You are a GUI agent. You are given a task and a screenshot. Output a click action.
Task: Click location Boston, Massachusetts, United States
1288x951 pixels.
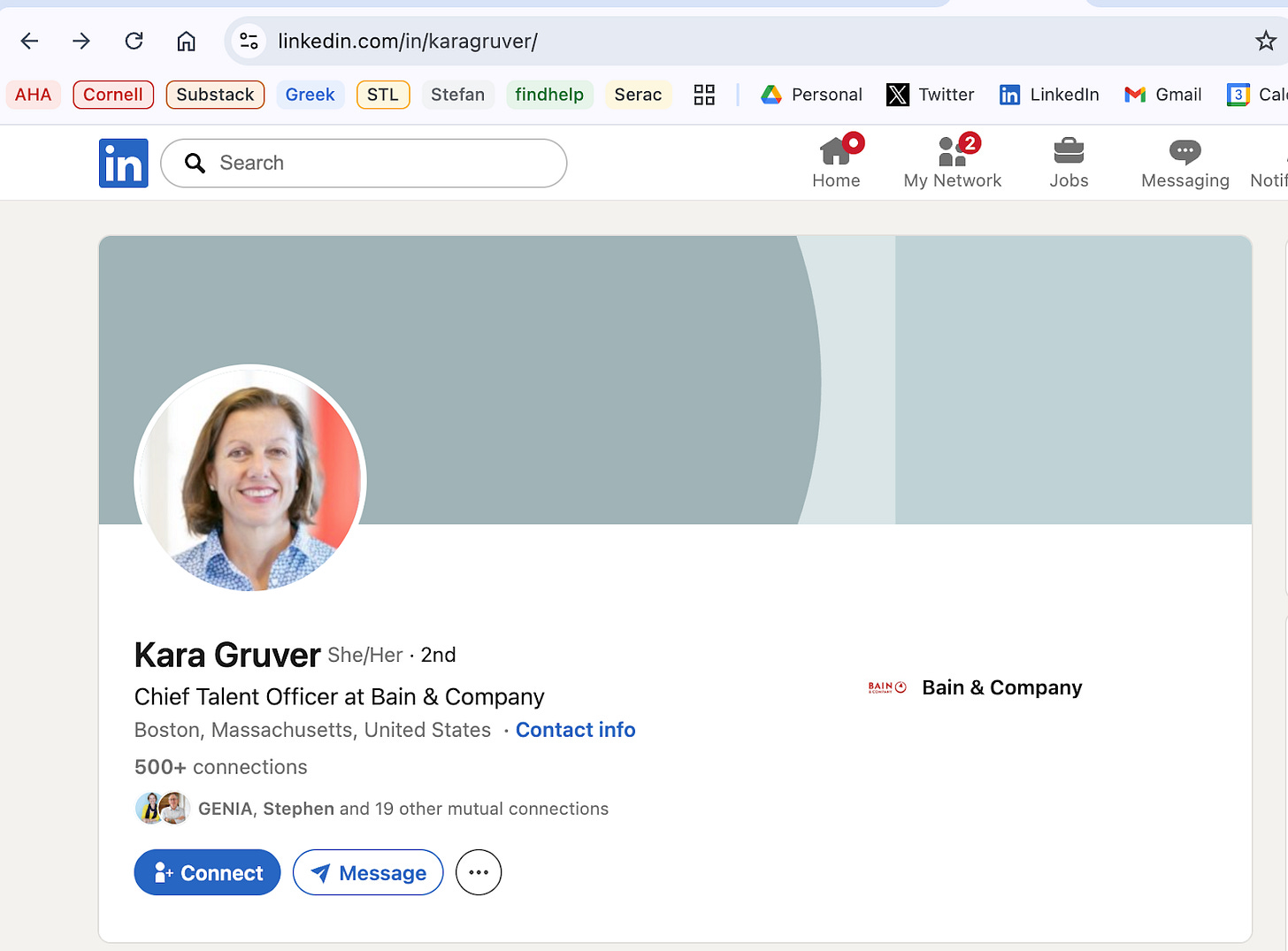312,730
